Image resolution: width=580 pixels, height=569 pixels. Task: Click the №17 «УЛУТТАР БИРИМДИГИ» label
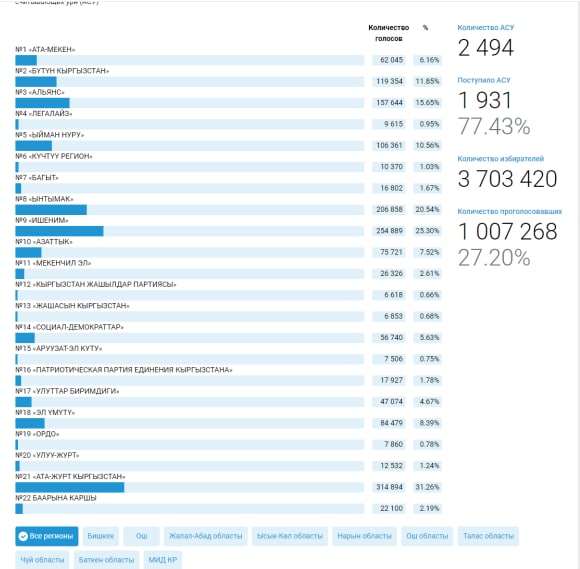(x=67, y=391)
